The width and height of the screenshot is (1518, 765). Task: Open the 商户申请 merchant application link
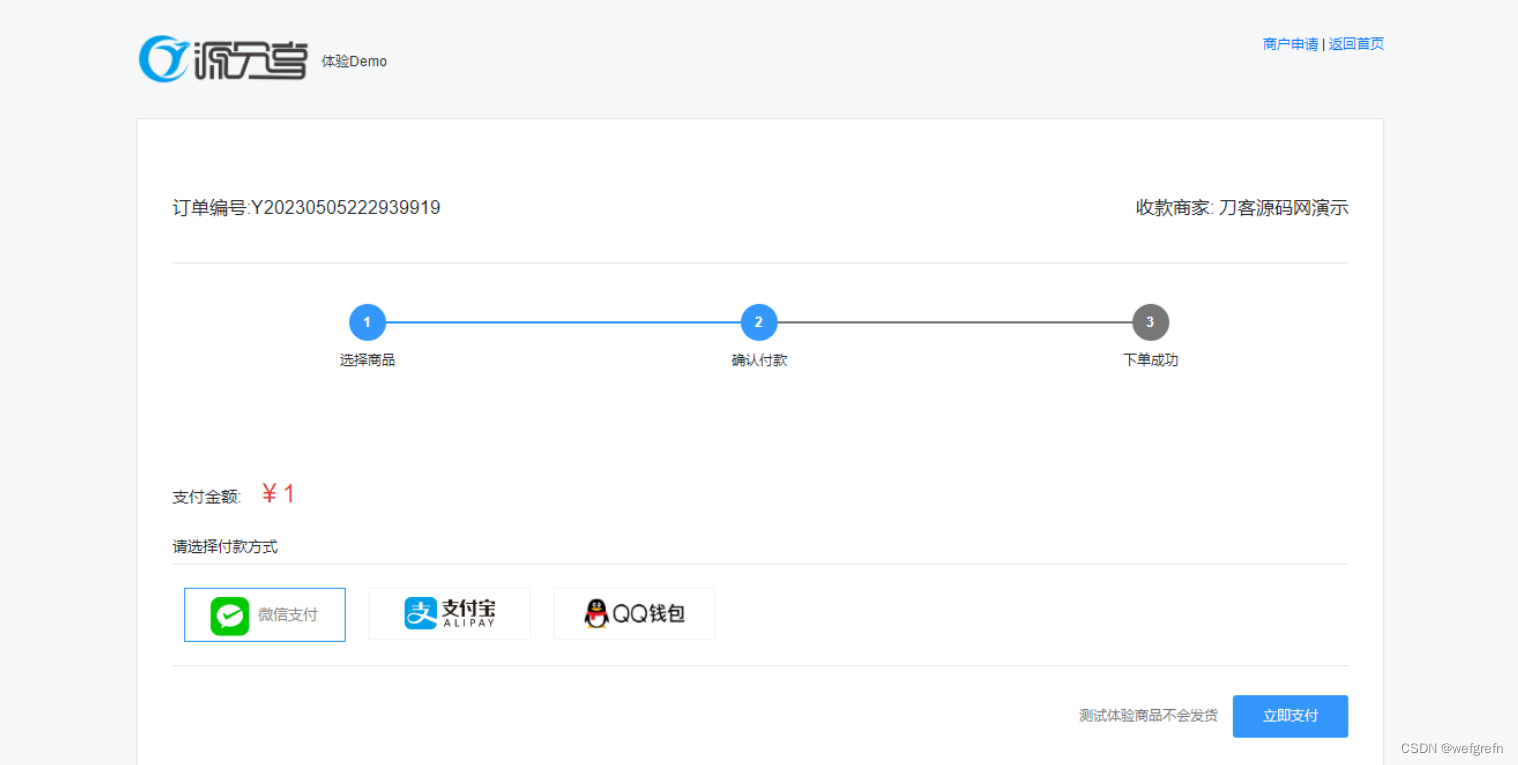[1290, 44]
